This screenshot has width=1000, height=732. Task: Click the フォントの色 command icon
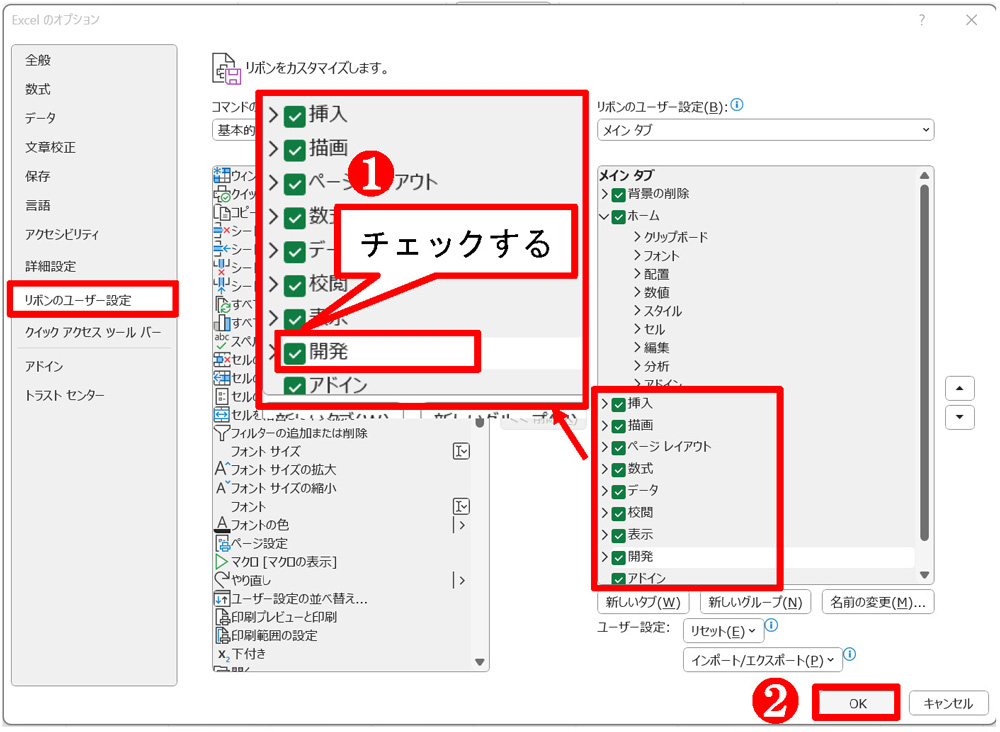click(x=221, y=524)
